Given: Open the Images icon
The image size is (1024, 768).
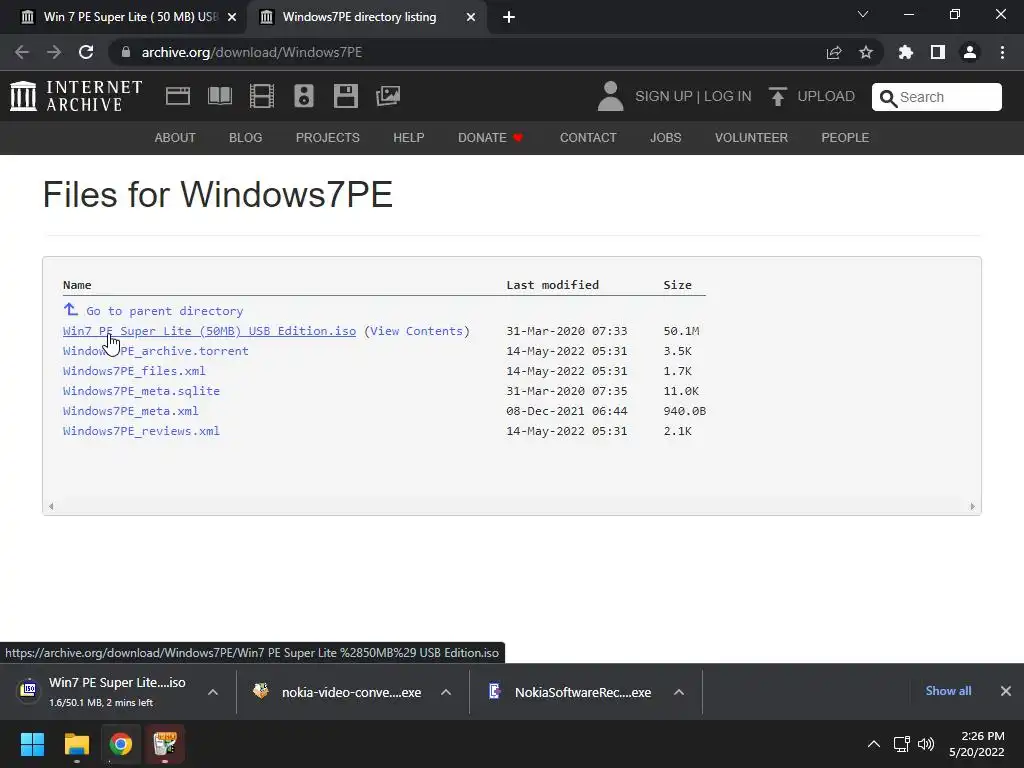Looking at the screenshot, I should [x=388, y=96].
